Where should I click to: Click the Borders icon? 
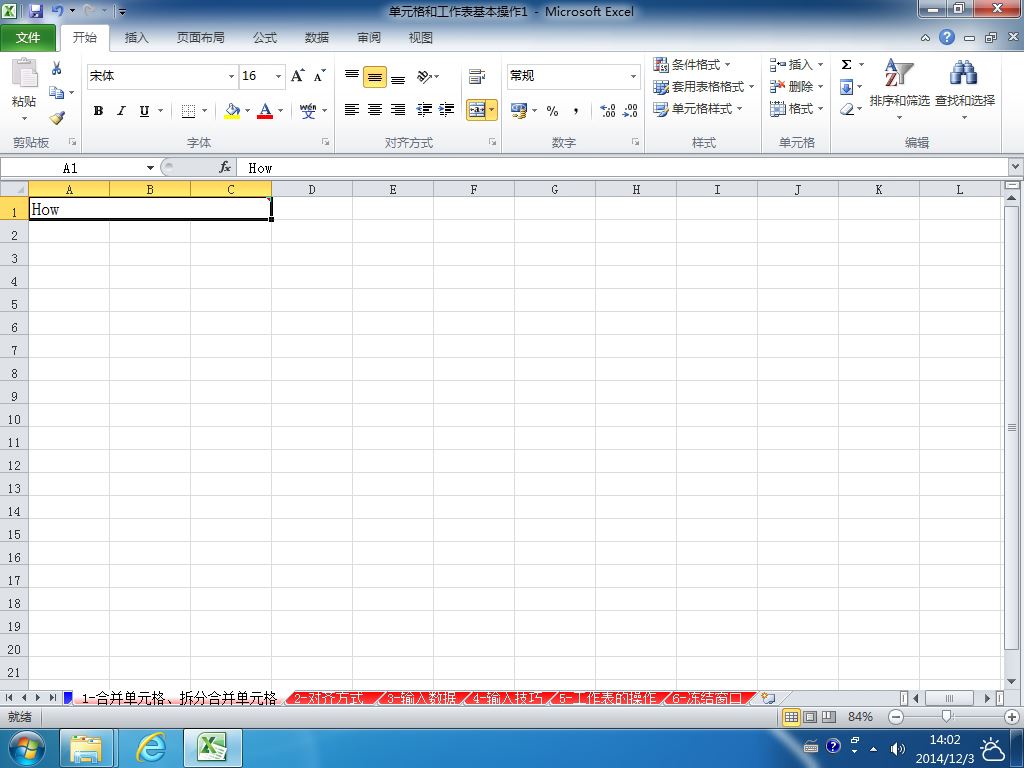(x=188, y=111)
